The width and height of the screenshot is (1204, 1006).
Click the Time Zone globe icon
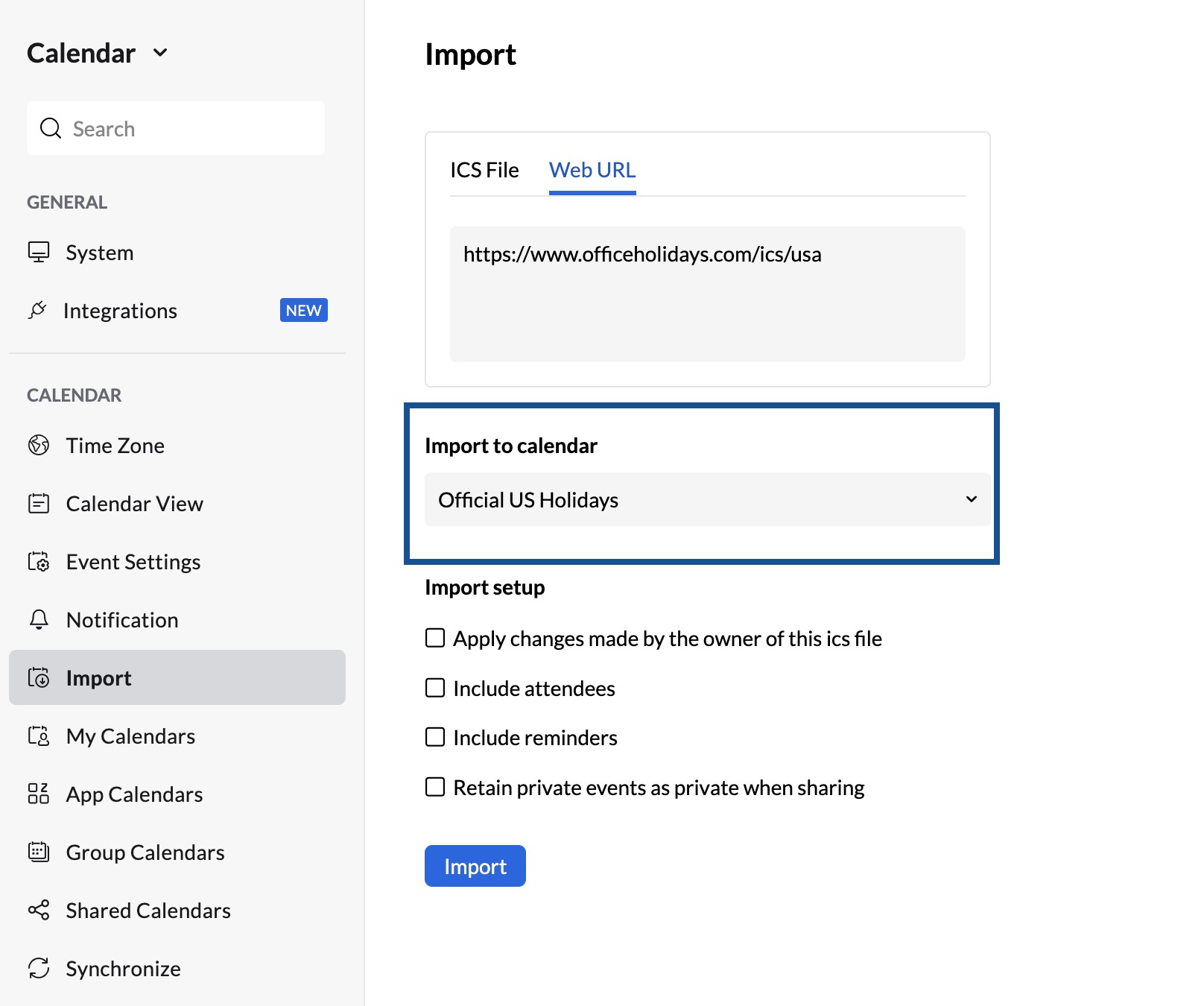[x=39, y=445]
